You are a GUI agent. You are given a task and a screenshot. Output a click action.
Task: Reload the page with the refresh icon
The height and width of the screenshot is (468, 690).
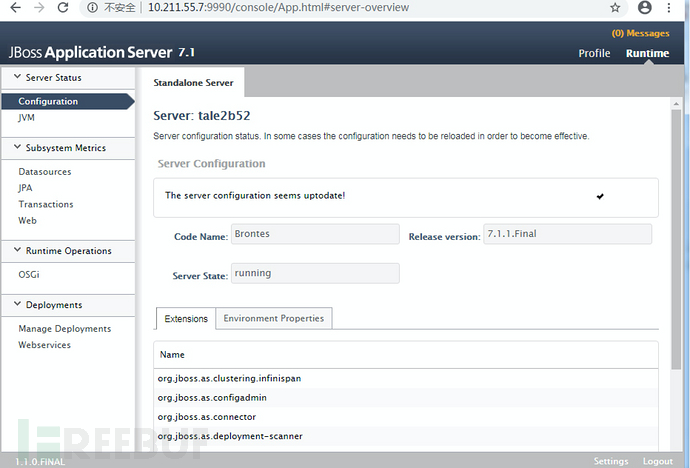(62, 8)
